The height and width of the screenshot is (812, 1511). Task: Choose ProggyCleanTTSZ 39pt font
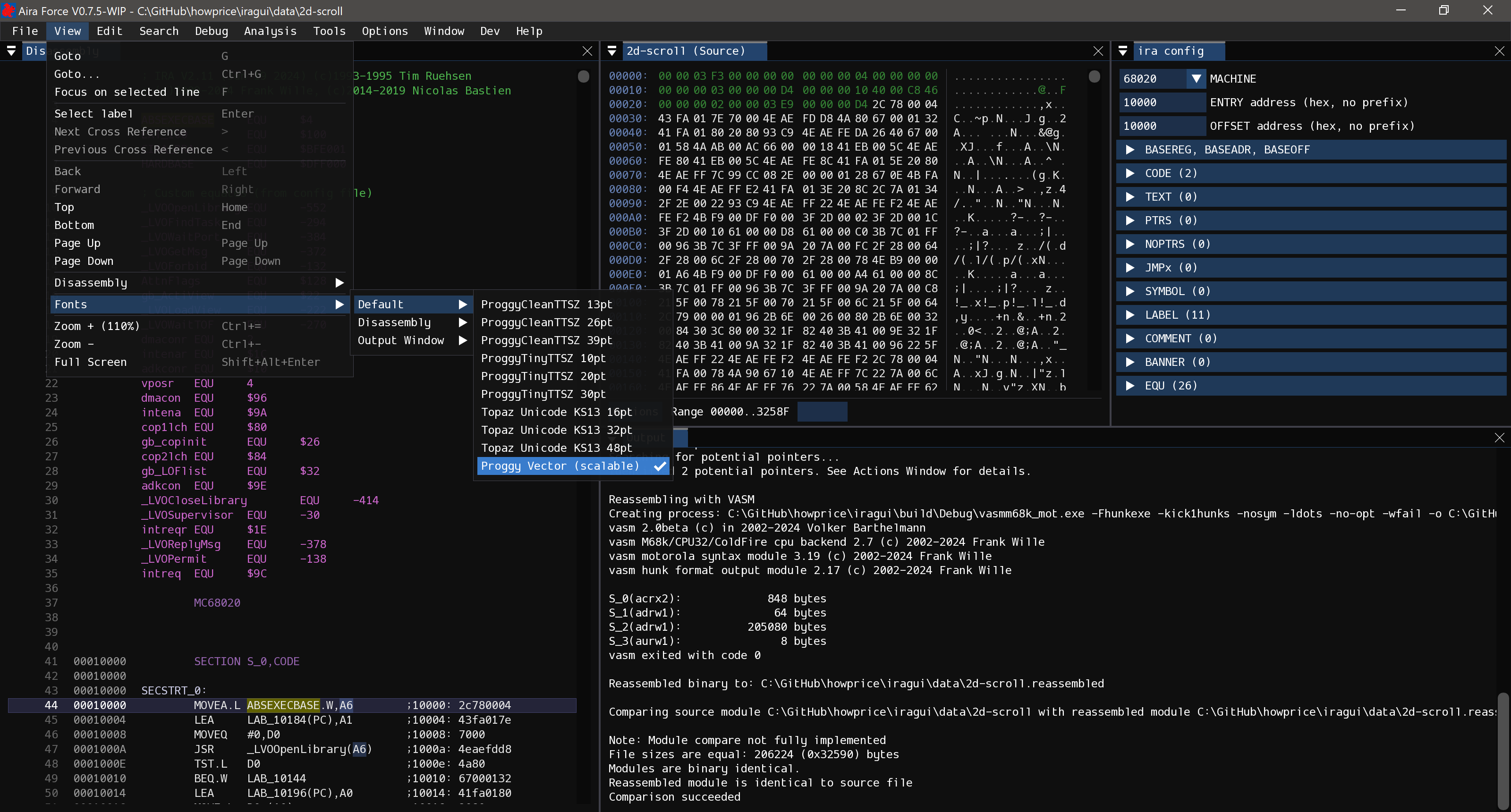573,340
